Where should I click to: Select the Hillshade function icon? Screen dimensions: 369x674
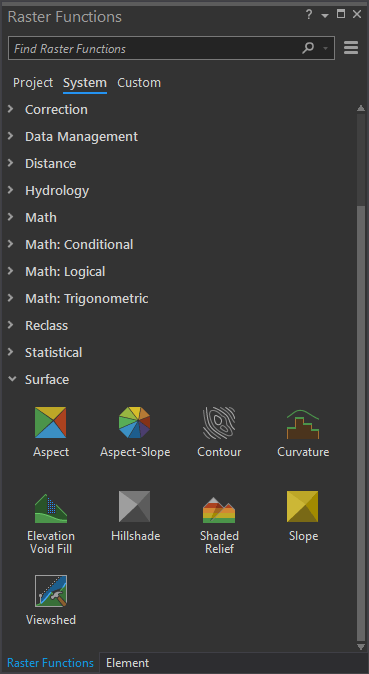(135, 506)
